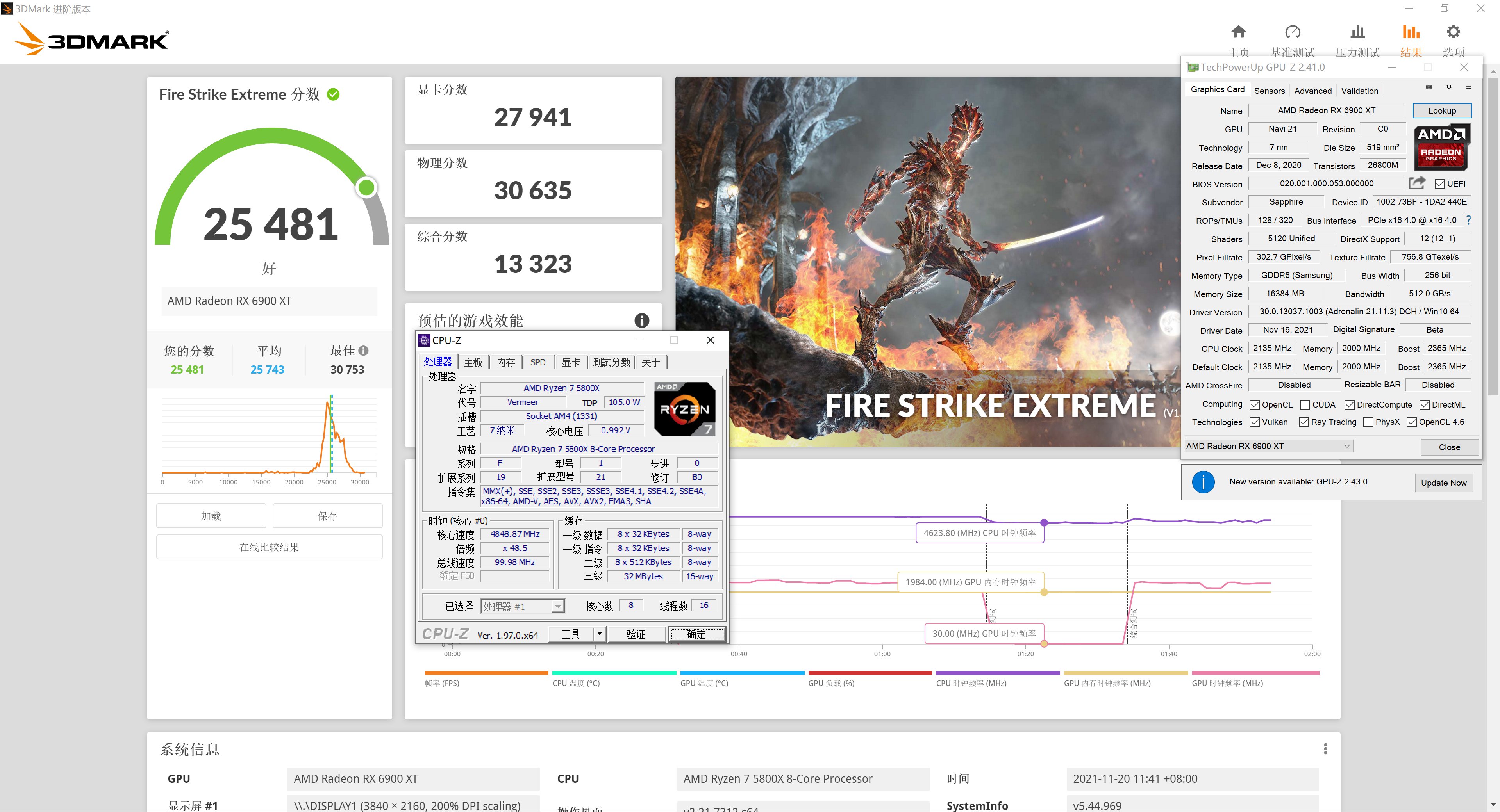Click the GPU-Z screenshot camera icon

[1429, 87]
